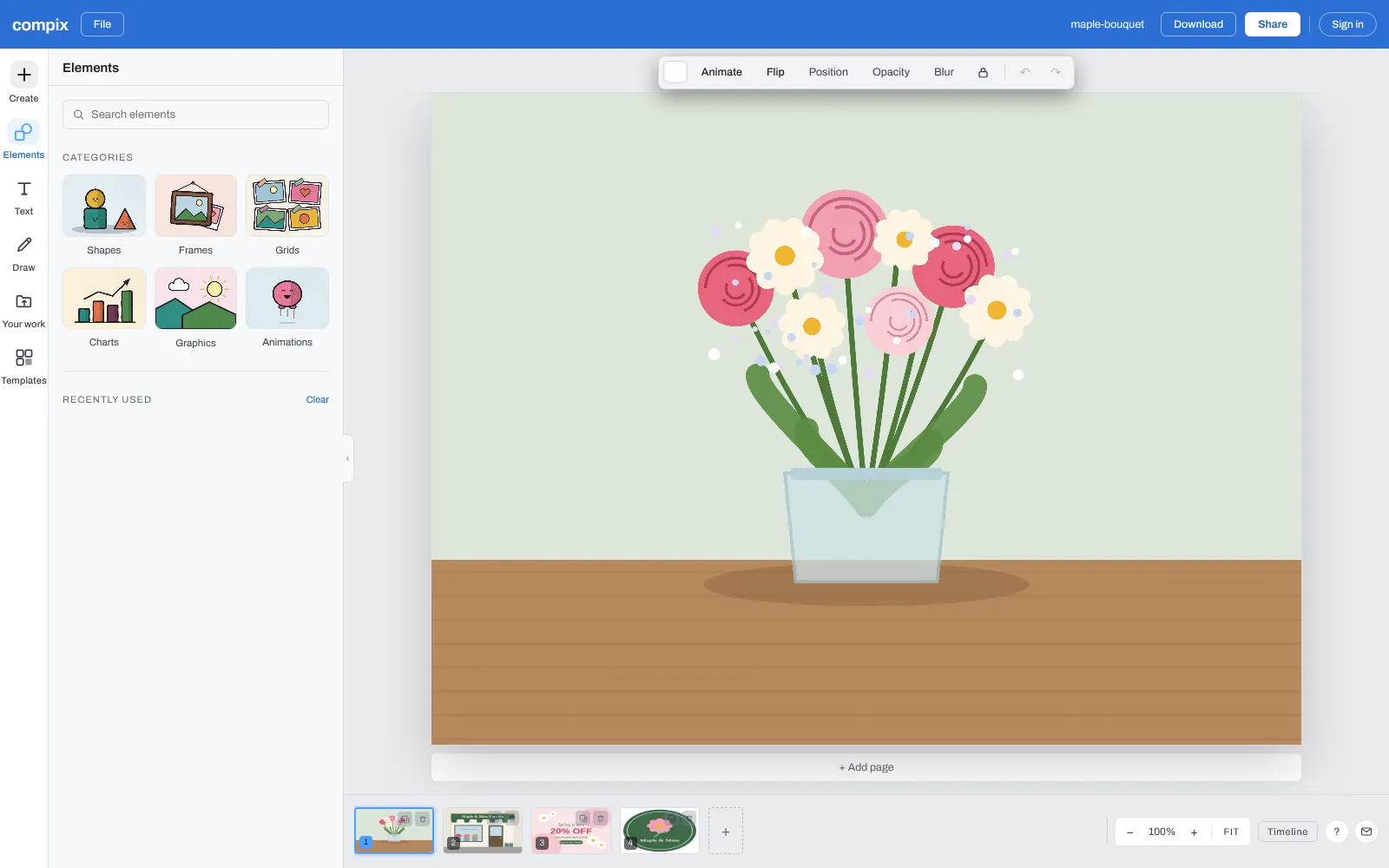Open the Blur control
Viewport: 1389px width, 868px height.
944,72
